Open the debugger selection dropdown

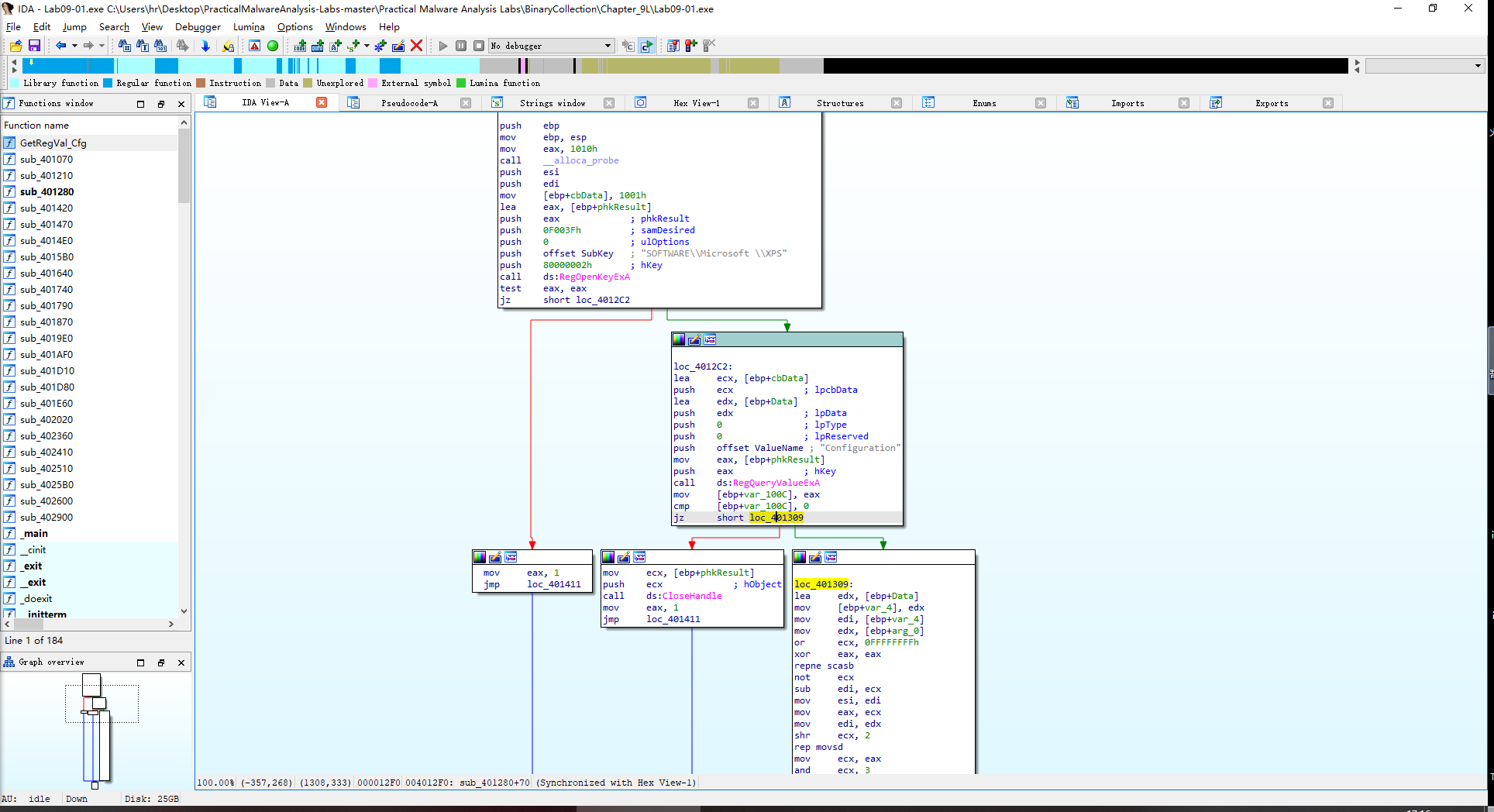pos(608,46)
